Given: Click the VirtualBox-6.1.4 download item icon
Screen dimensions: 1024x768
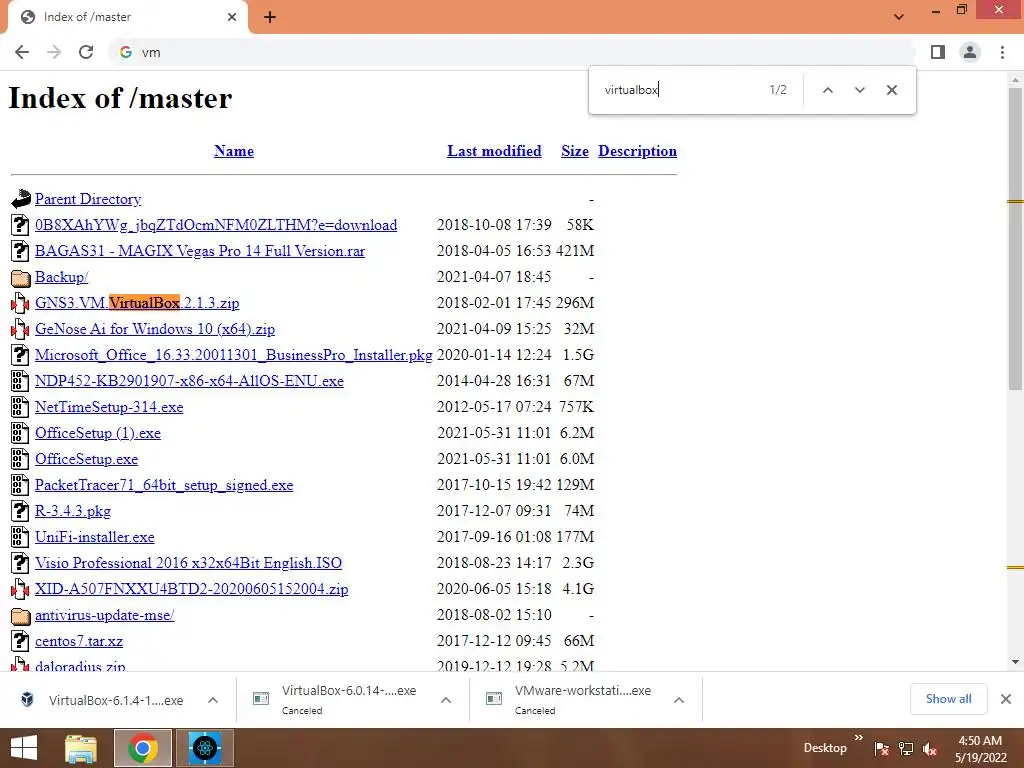Looking at the screenshot, I should click(27, 699).
